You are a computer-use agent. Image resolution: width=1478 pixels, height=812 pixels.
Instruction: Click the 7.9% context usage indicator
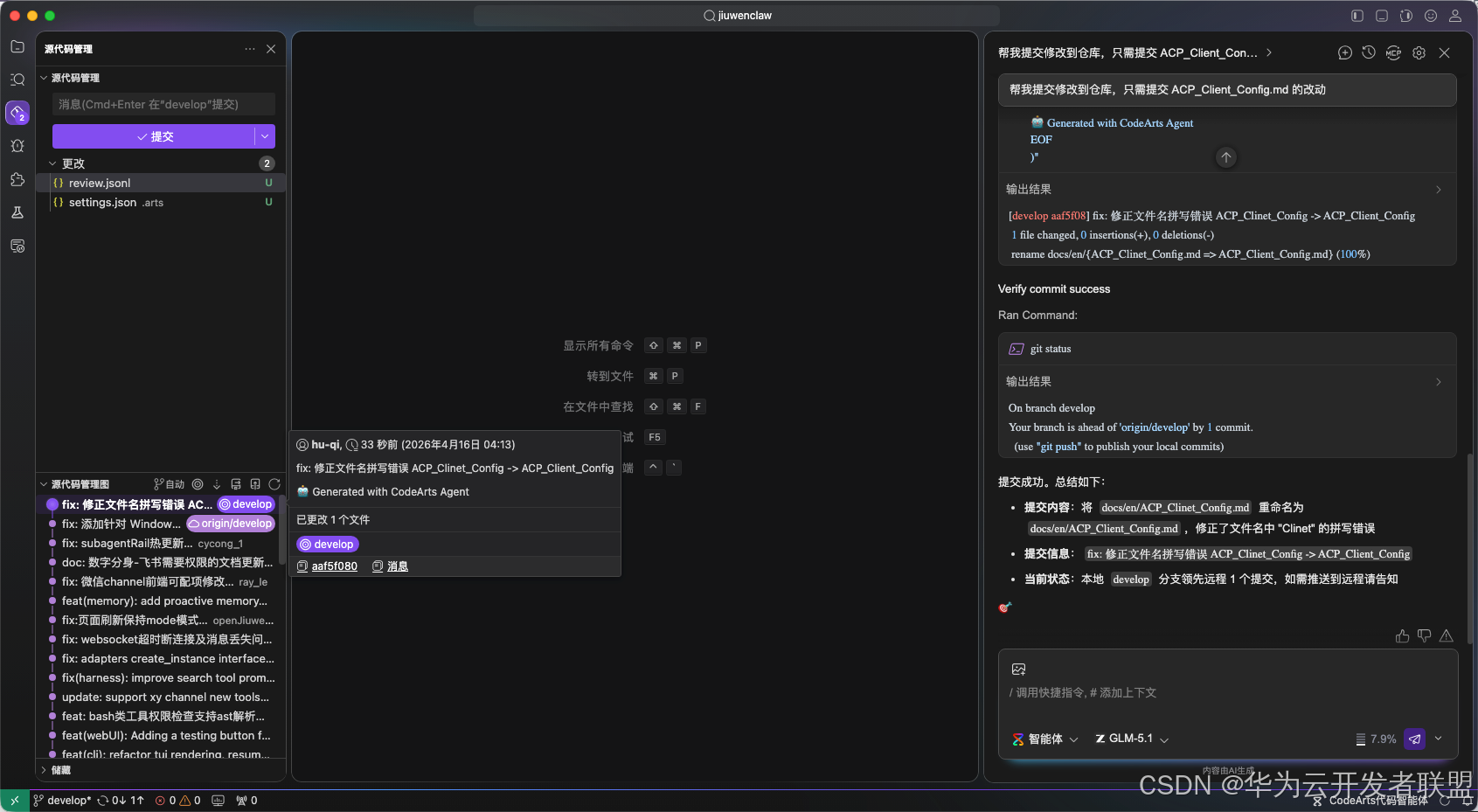(1376, 739)
